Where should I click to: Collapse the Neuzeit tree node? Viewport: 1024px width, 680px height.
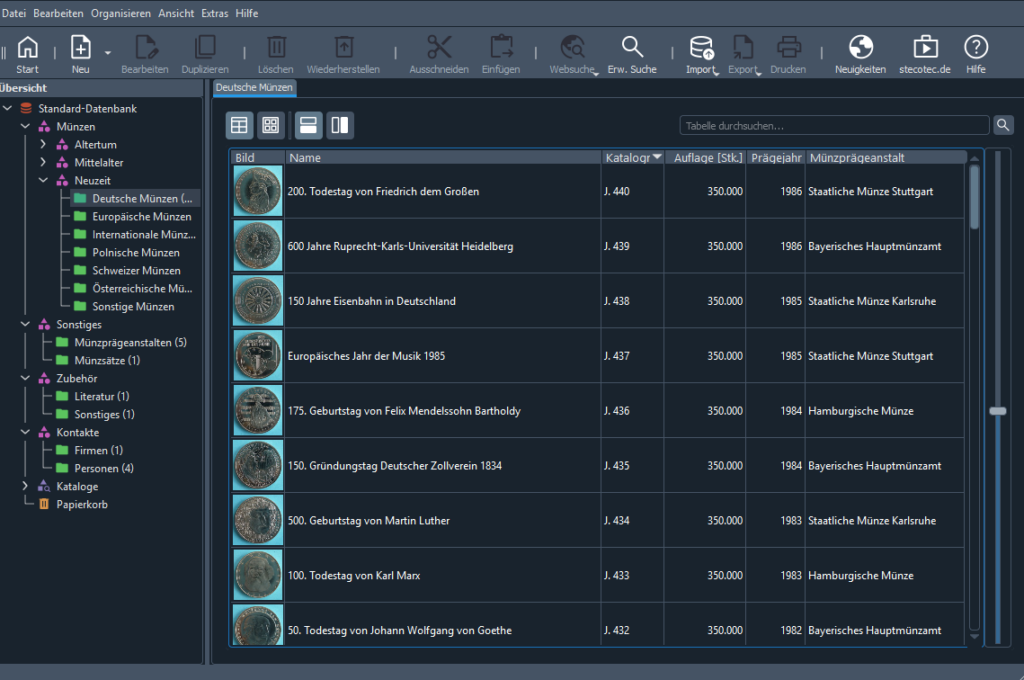pos(43,181)
